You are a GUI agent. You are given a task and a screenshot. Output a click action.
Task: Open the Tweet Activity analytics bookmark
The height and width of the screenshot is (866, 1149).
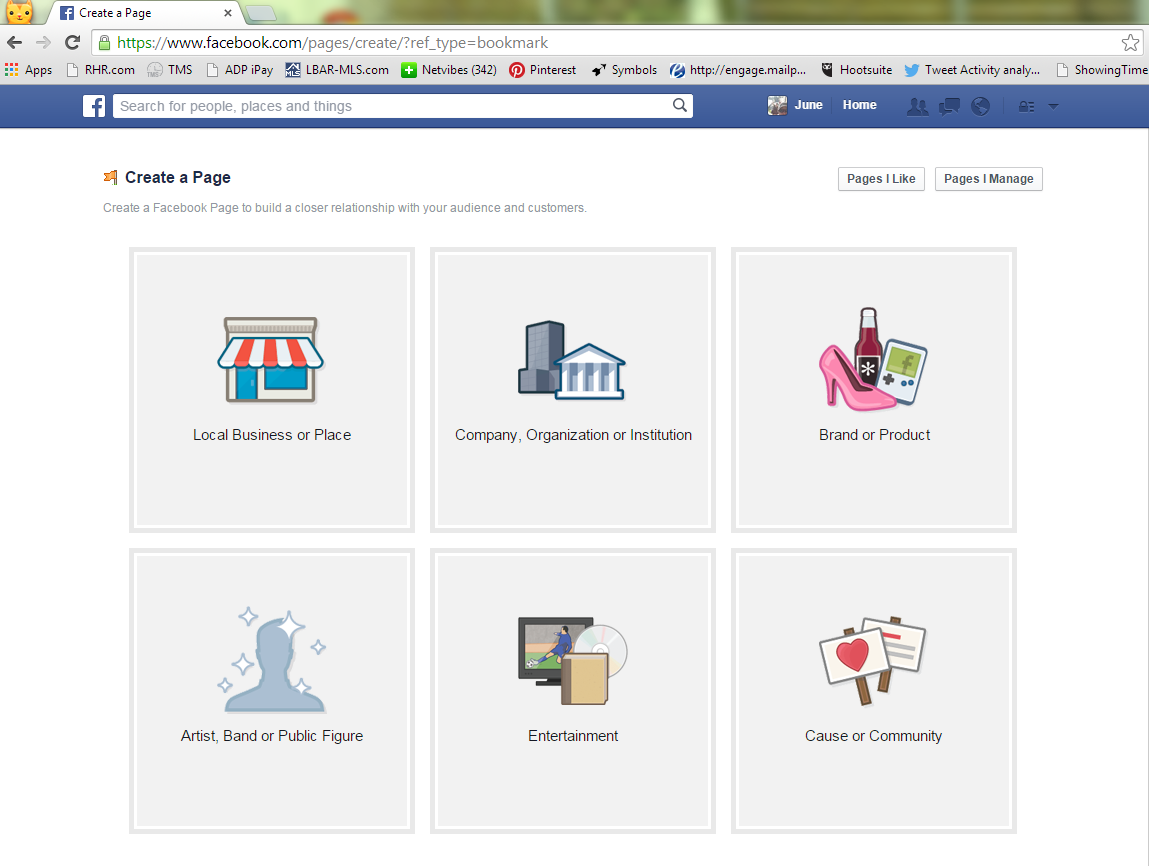tap(972, 70)
